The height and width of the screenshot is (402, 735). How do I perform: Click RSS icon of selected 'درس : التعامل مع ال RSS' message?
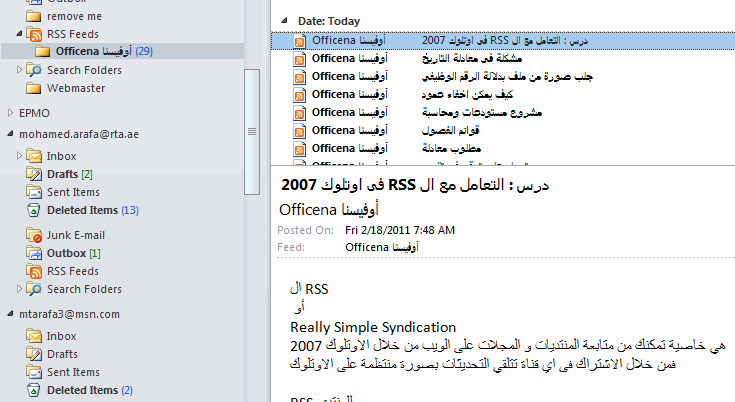(x=300, y=41)
